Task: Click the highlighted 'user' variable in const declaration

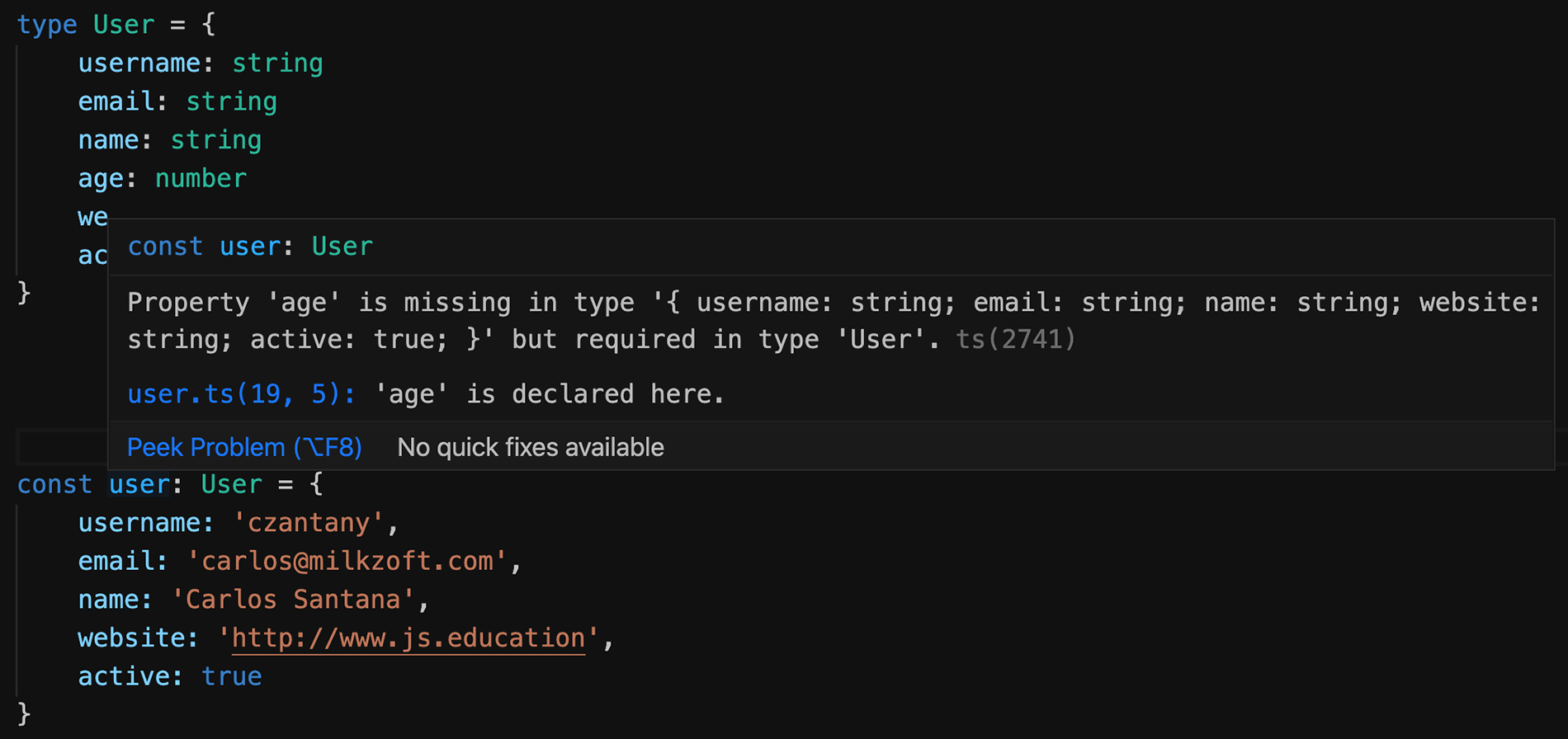Action: pyautogui.click(x=139, y=484)
